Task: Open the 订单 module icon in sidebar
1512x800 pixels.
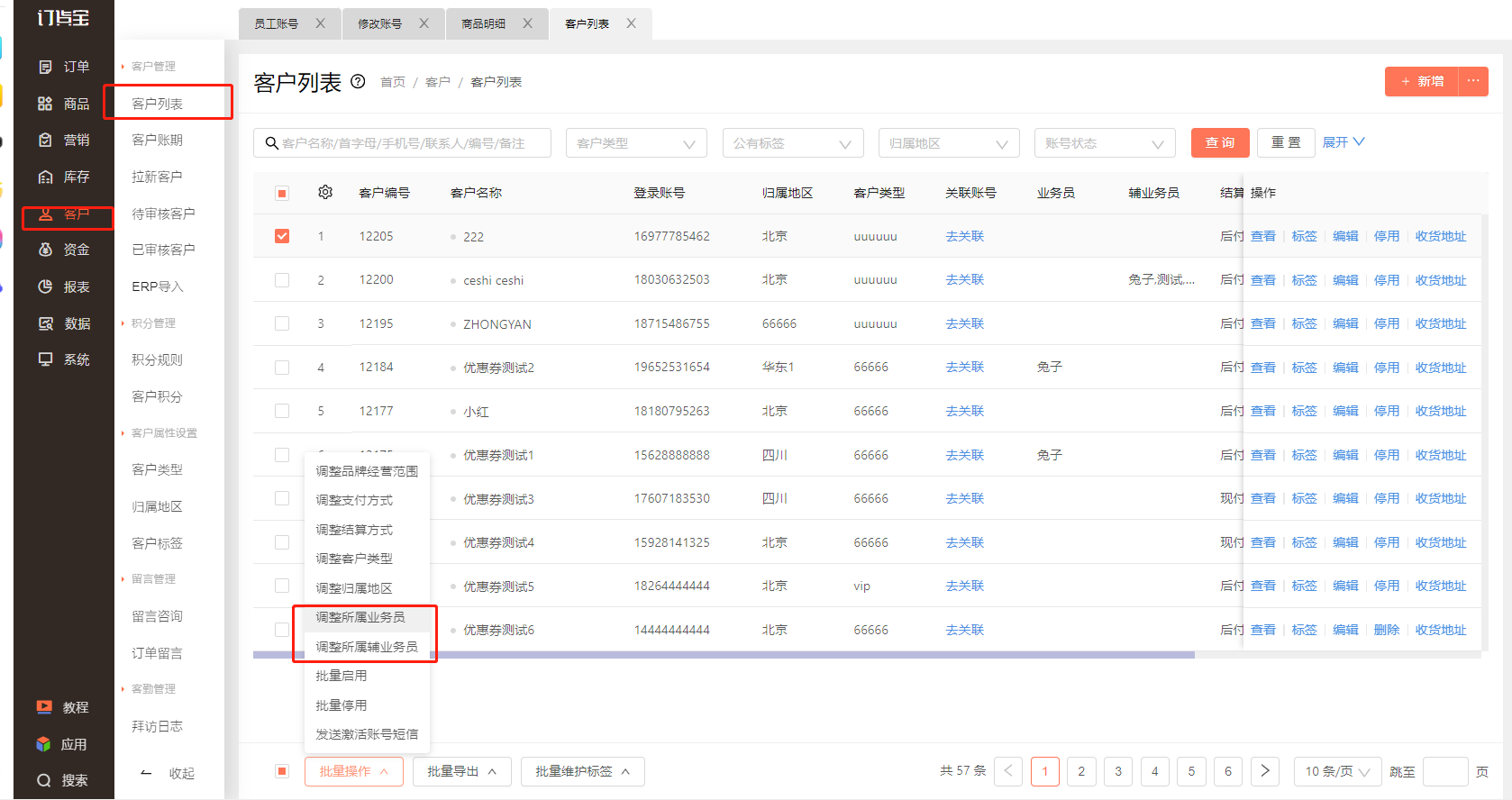Action: point(45,67)
